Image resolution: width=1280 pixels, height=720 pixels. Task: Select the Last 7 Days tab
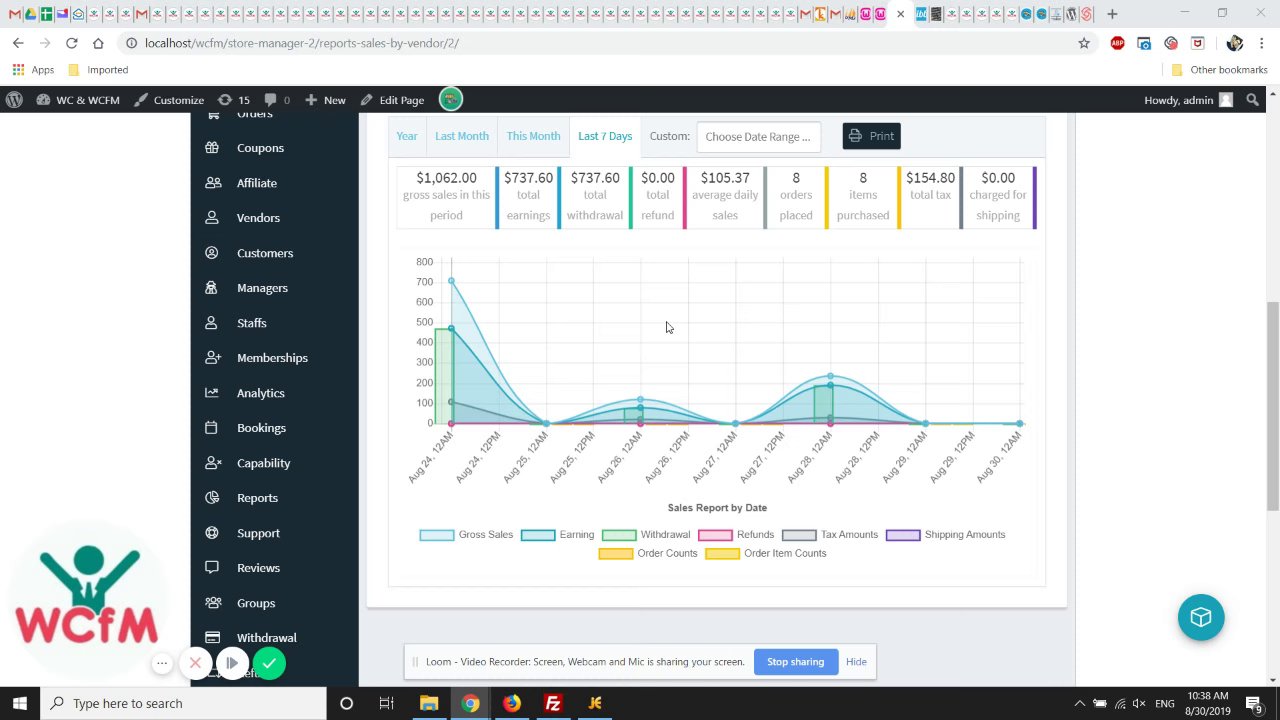point(605,136)
